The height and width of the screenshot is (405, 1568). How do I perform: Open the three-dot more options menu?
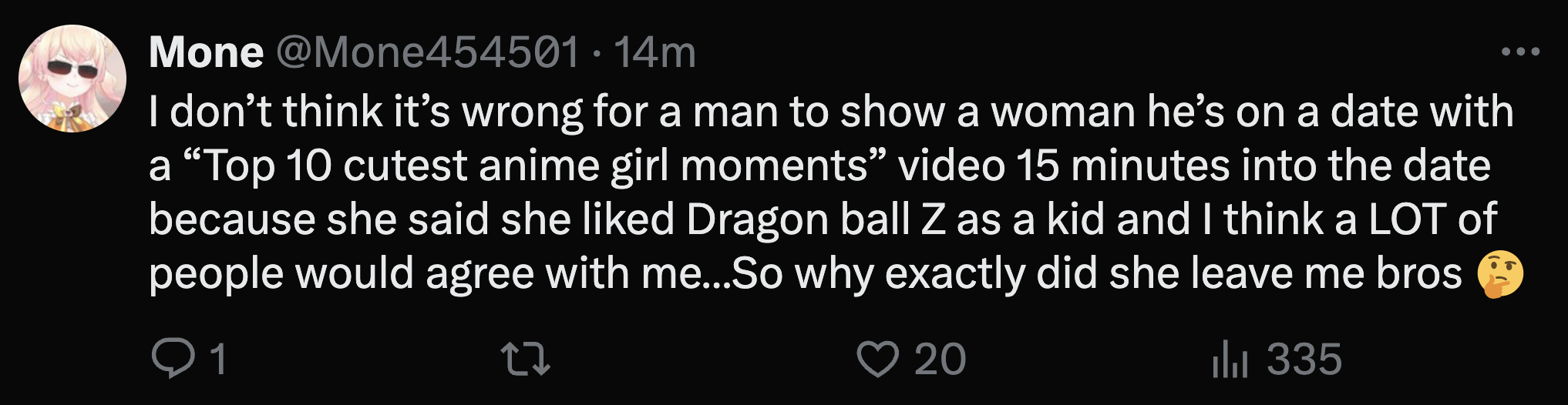pyautogui.click(x=1520, y=52)
